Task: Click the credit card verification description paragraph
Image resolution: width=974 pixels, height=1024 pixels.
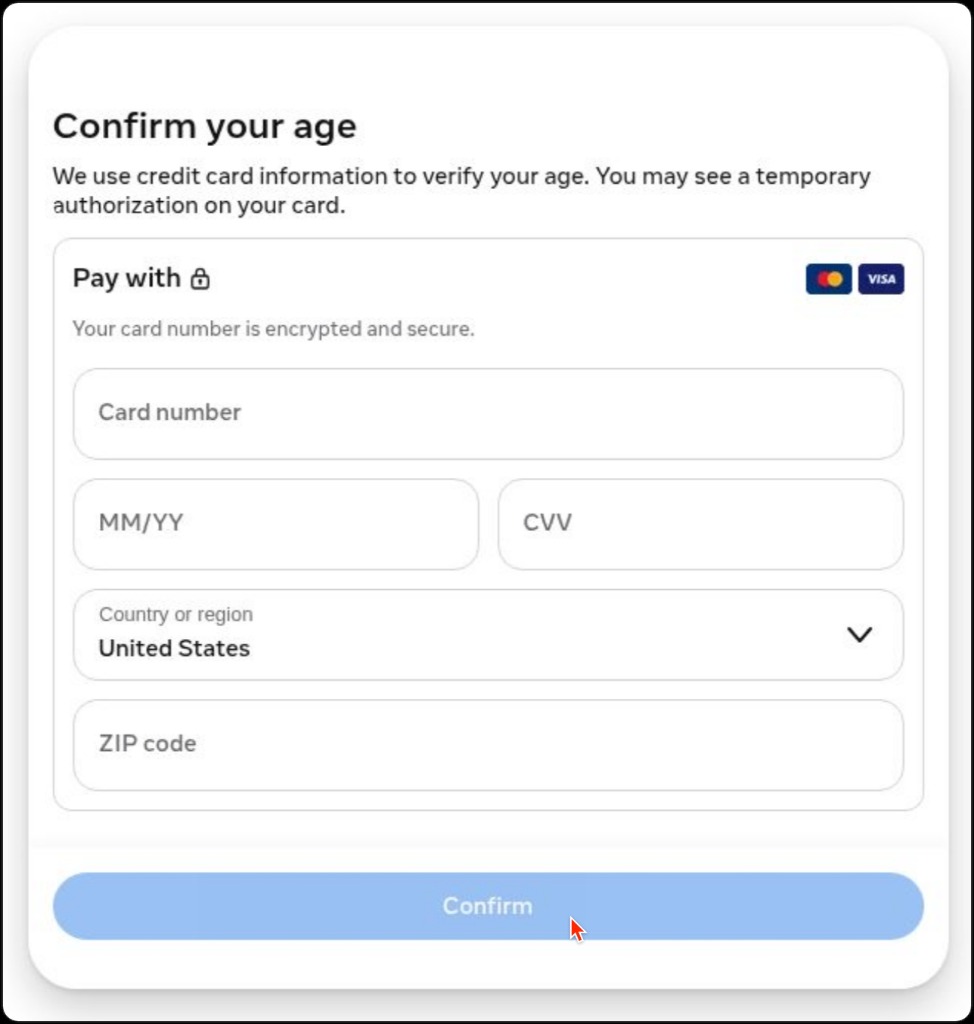Action: click(x=461, y=191)
